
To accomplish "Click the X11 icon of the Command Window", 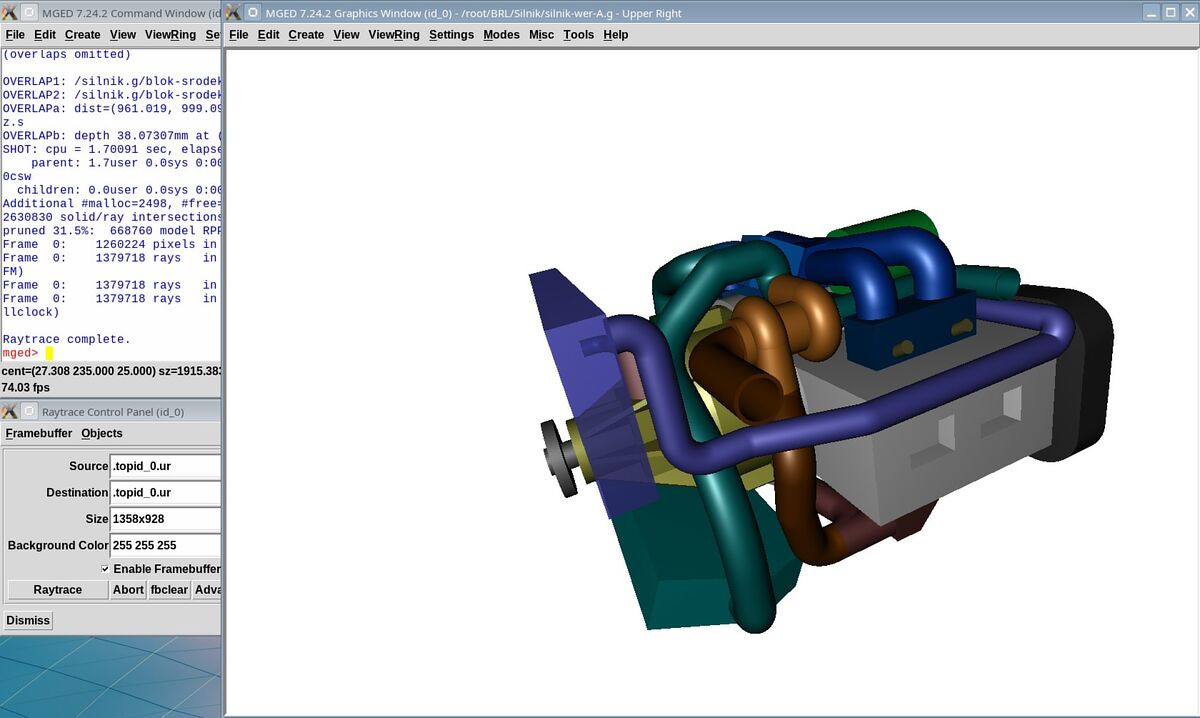I will pyautogui.click(x=10, y=13).
